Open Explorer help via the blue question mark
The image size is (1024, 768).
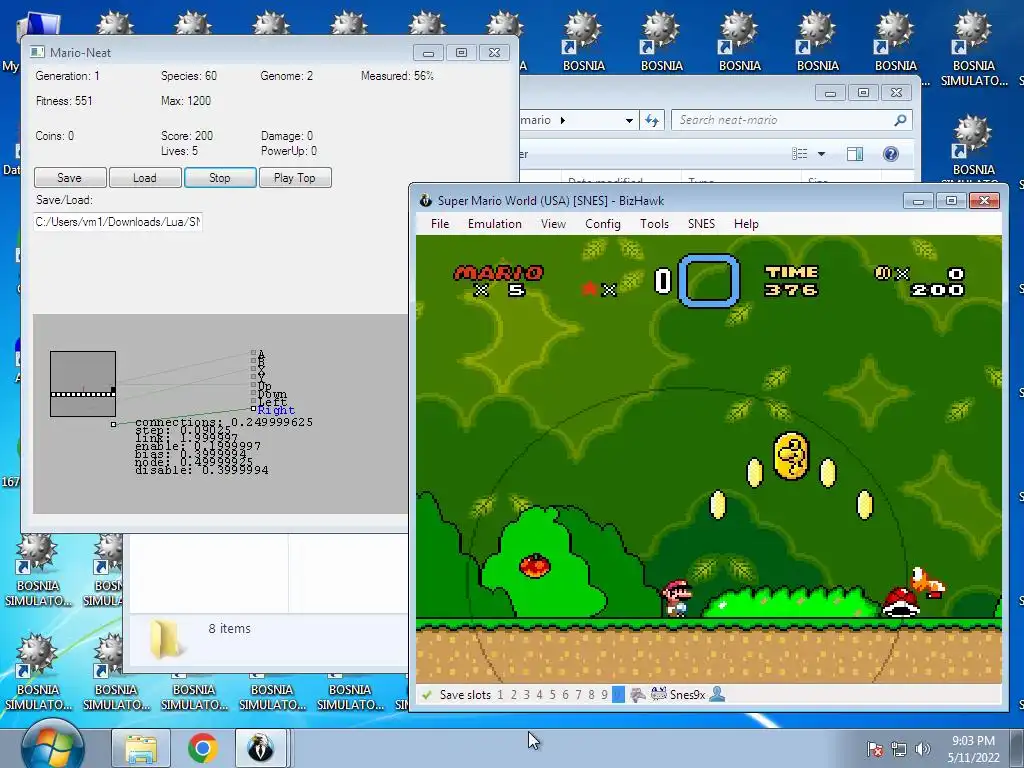coord(890,154)
